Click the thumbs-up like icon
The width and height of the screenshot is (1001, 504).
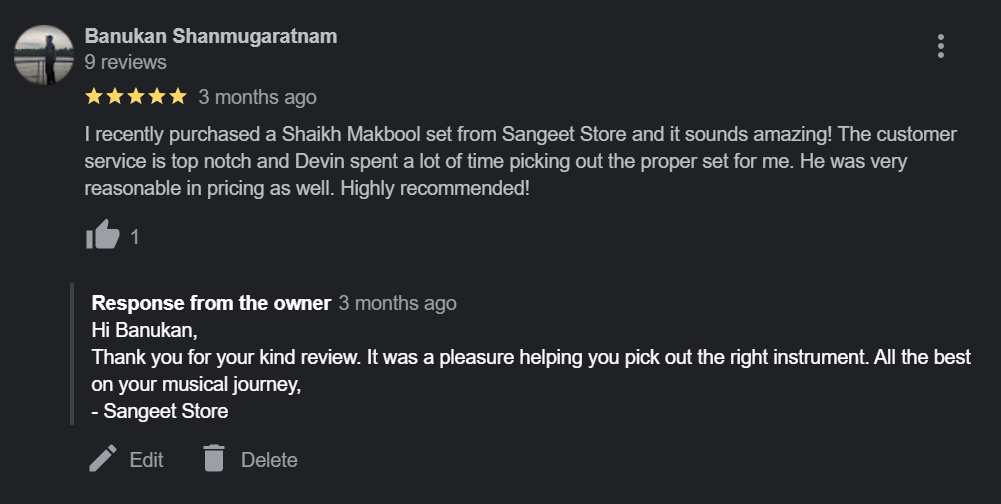tap(102, 236)
